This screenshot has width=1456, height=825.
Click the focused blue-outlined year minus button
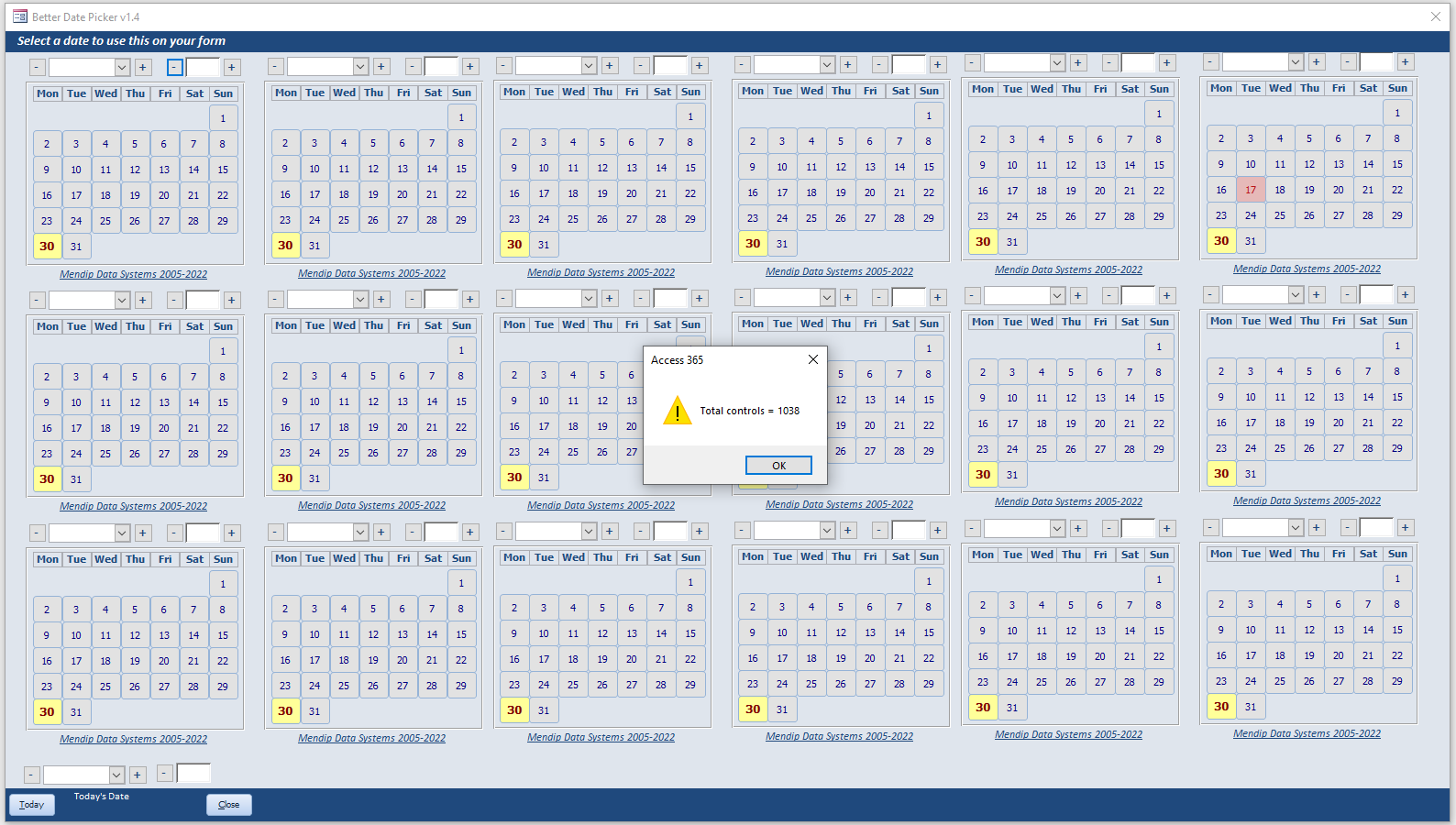tap(175, 68)
